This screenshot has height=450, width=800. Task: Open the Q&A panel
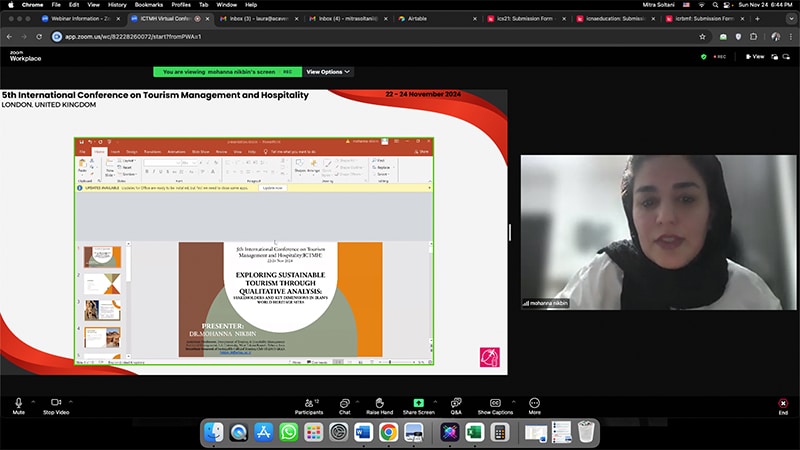click(x=456, y=402)
